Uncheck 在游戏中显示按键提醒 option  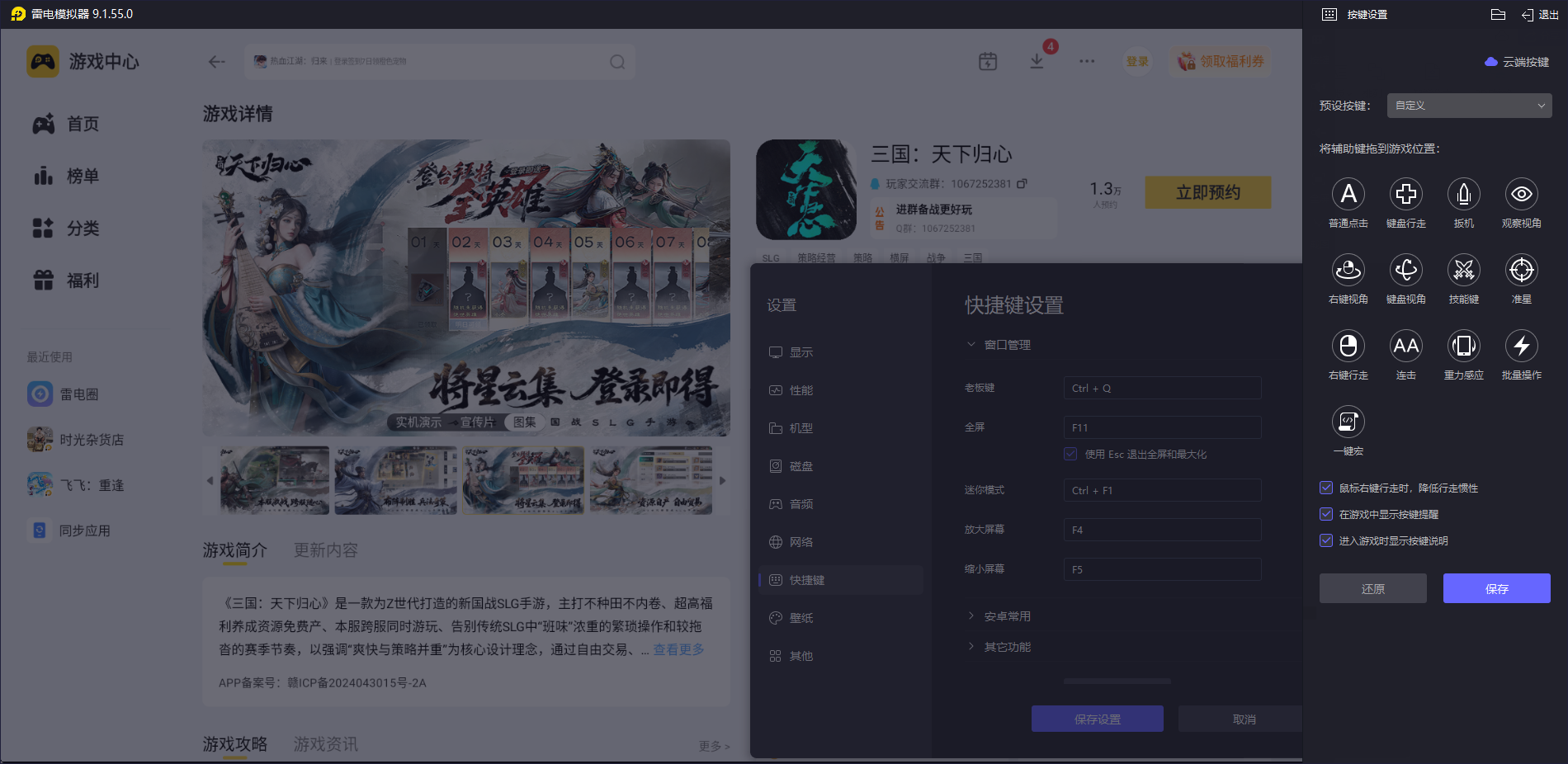(x=1326, y=515)
